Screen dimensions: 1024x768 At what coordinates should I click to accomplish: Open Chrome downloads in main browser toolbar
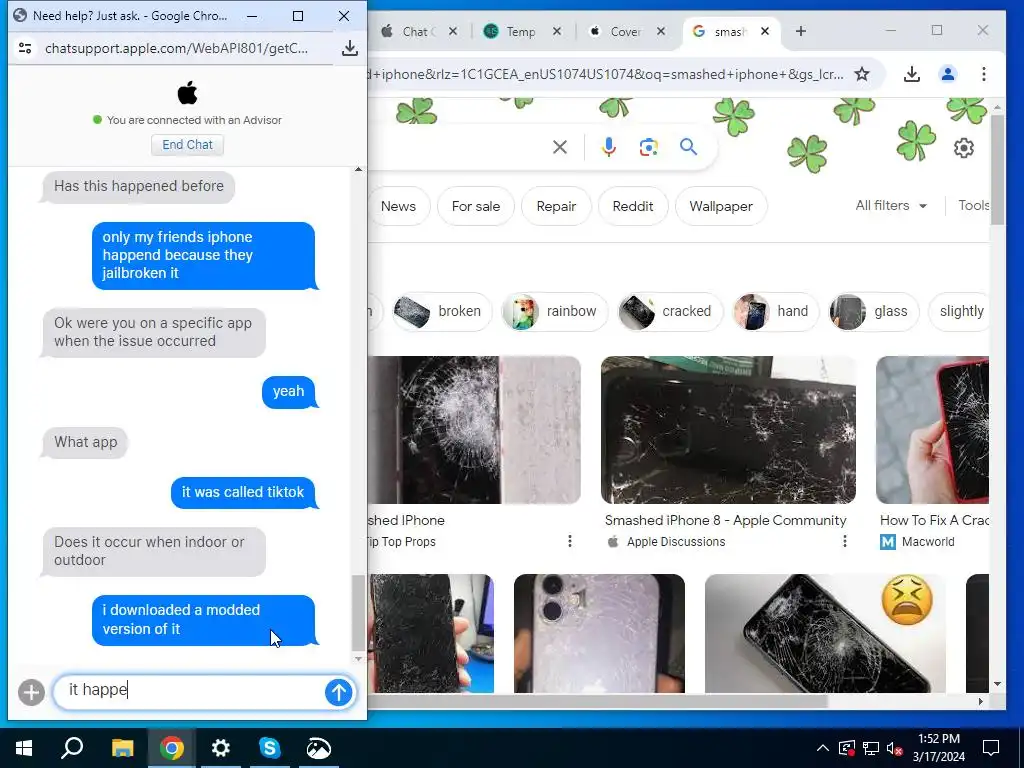pos(912,74)
